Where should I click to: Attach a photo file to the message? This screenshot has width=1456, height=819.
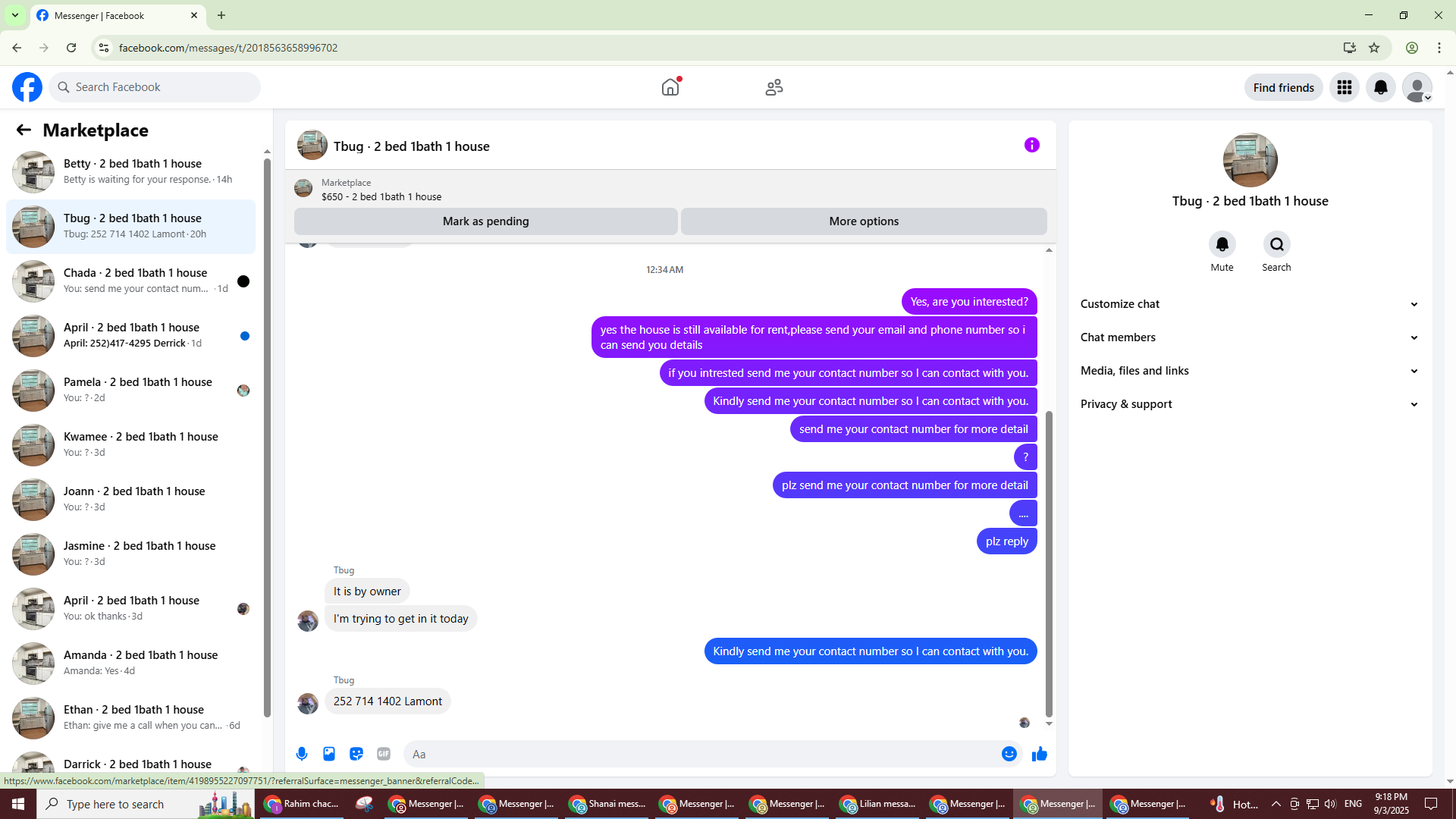(x=329, y=754)
